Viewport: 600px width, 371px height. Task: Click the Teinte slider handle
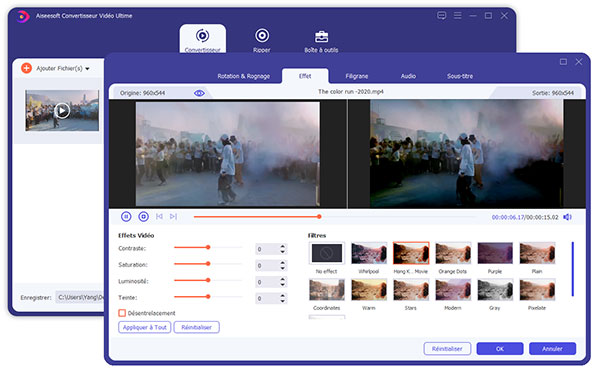208,296
